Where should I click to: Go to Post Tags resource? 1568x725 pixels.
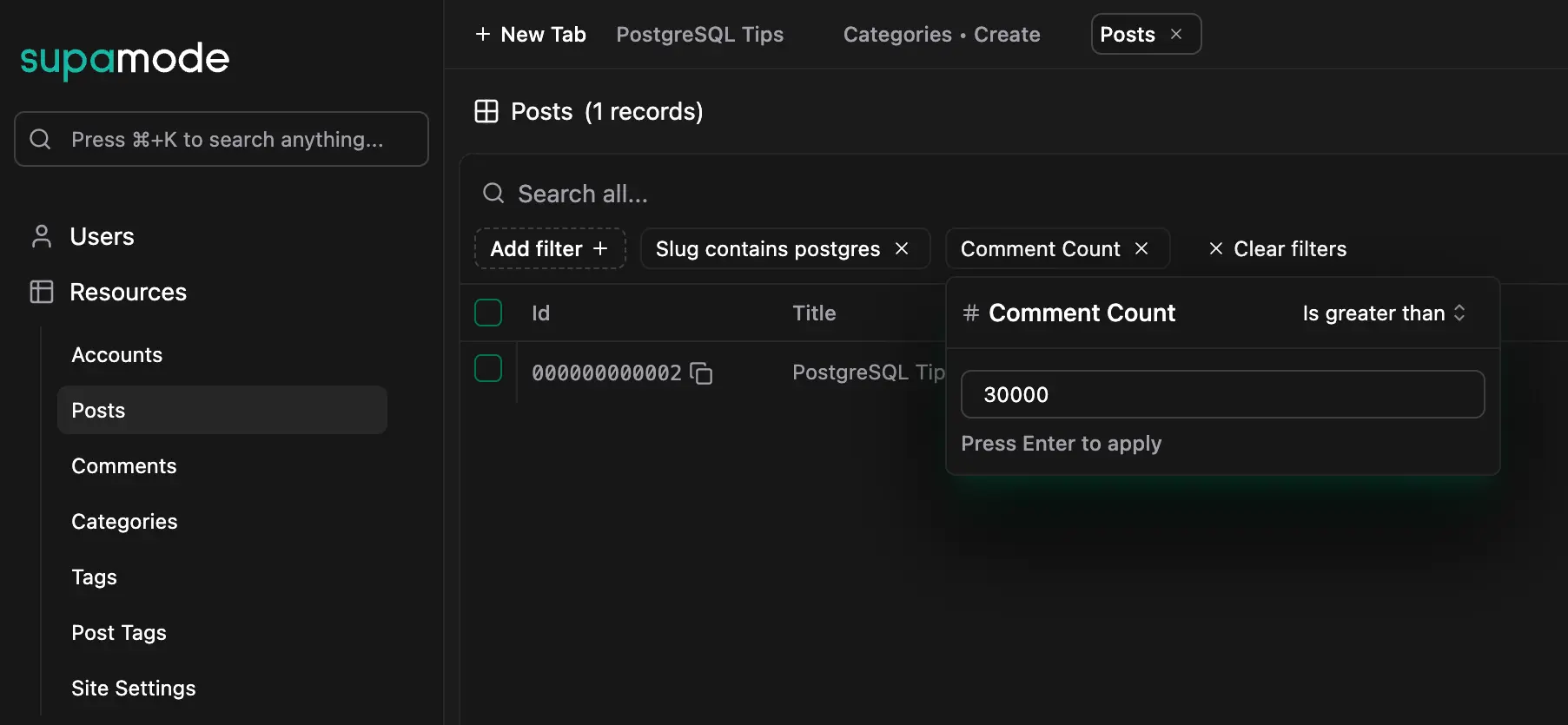(x=119, y=632)
